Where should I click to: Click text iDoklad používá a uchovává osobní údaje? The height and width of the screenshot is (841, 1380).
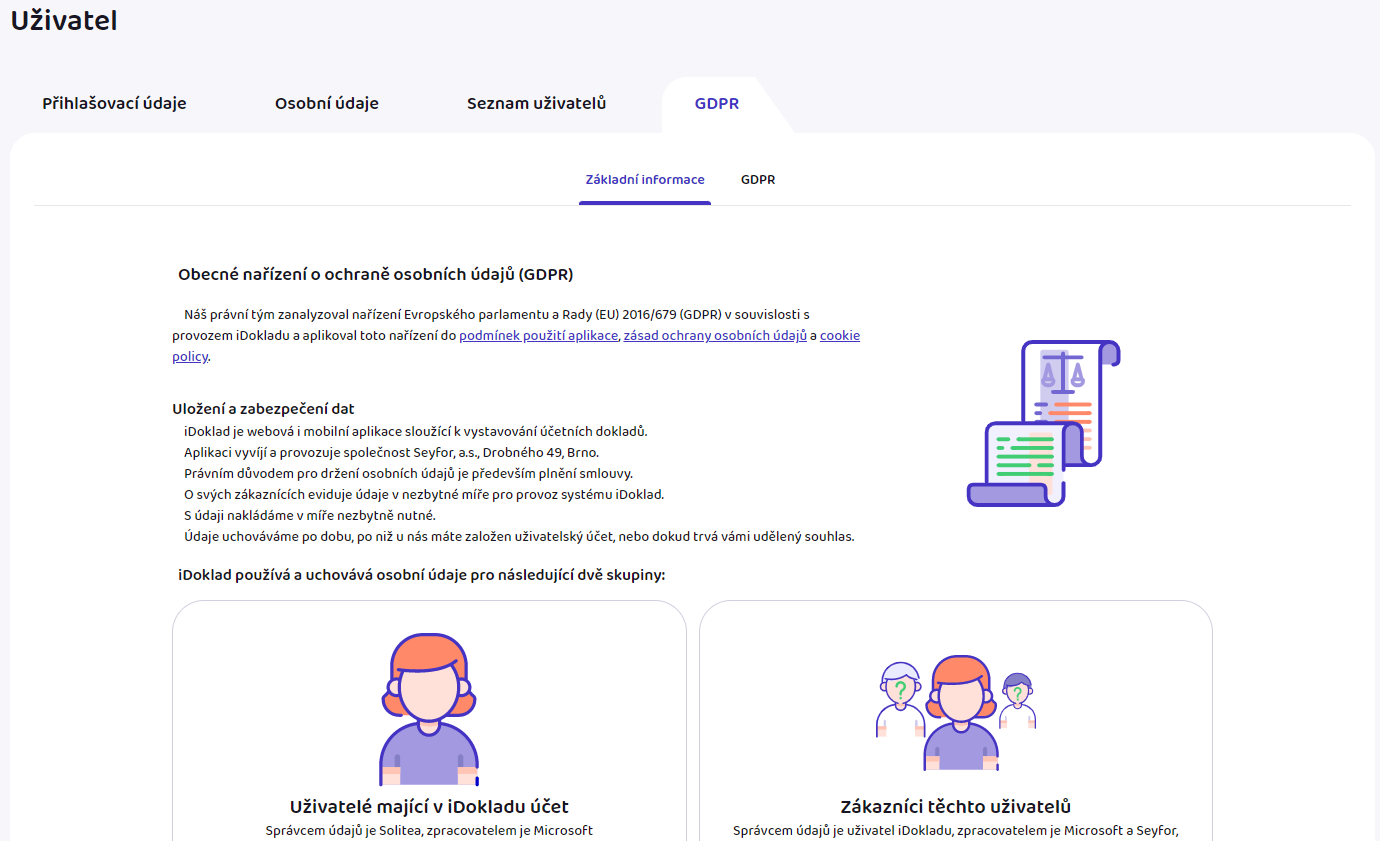[421, 576]
